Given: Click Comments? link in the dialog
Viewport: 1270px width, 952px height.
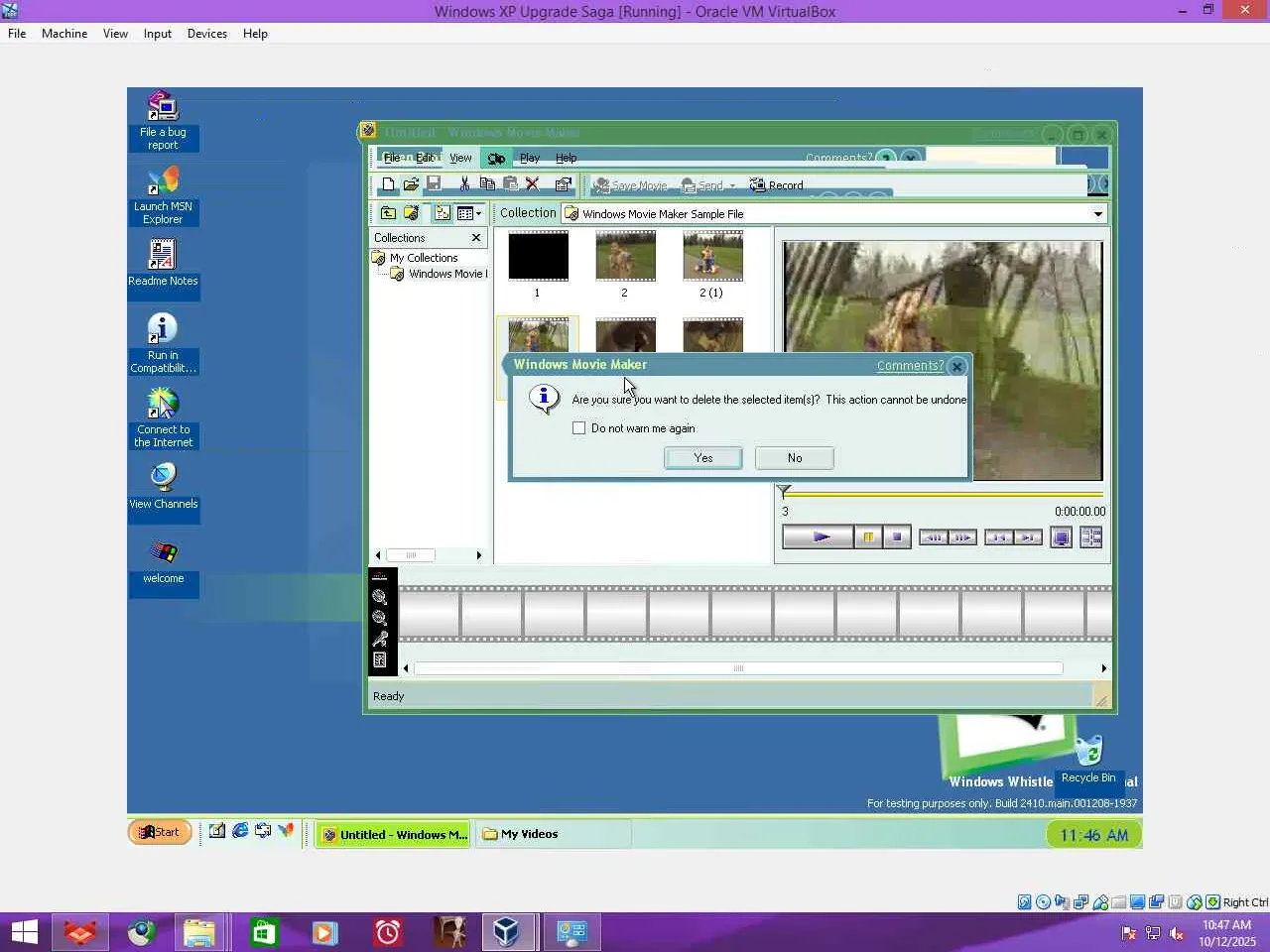Looking at the screenshot, I should (x=910, y=366).
